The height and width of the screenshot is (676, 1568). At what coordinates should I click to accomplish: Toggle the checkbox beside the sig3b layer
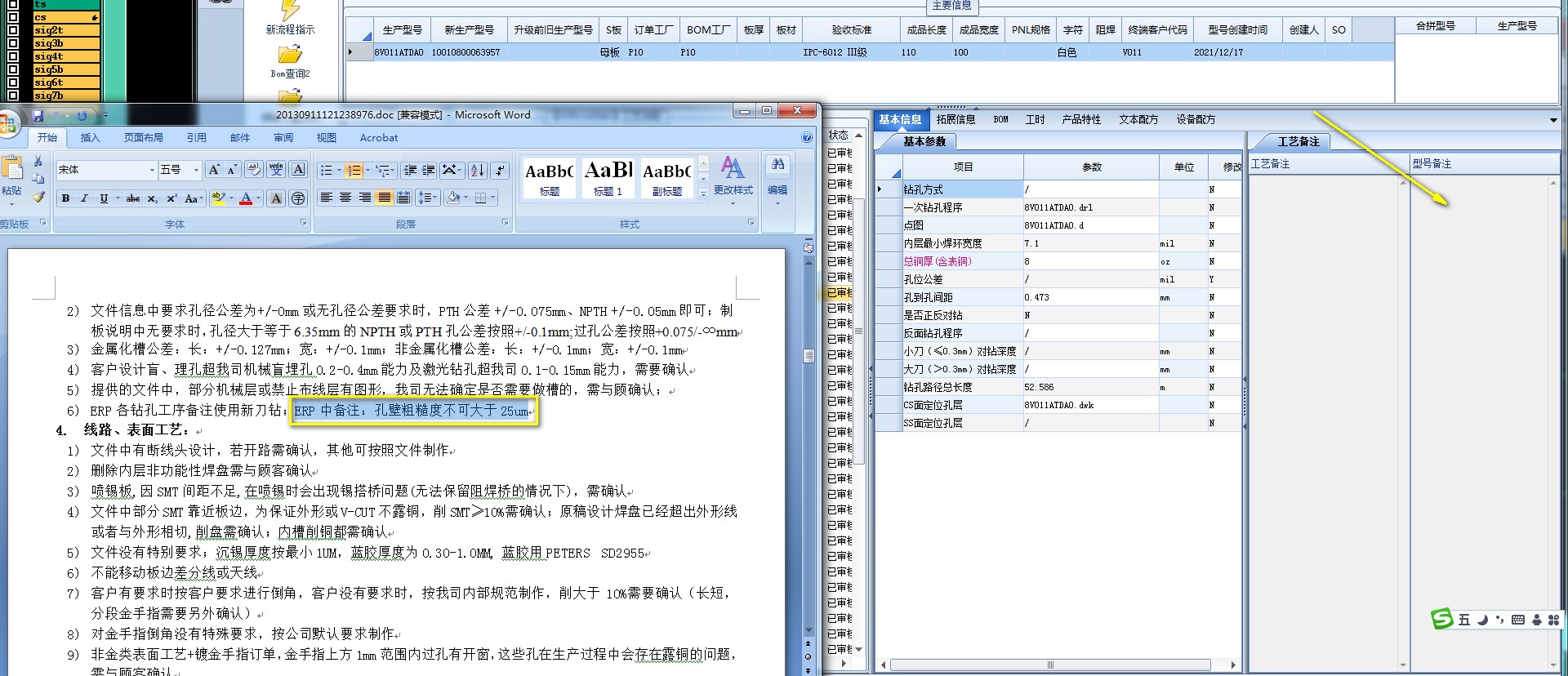[12, 43]
